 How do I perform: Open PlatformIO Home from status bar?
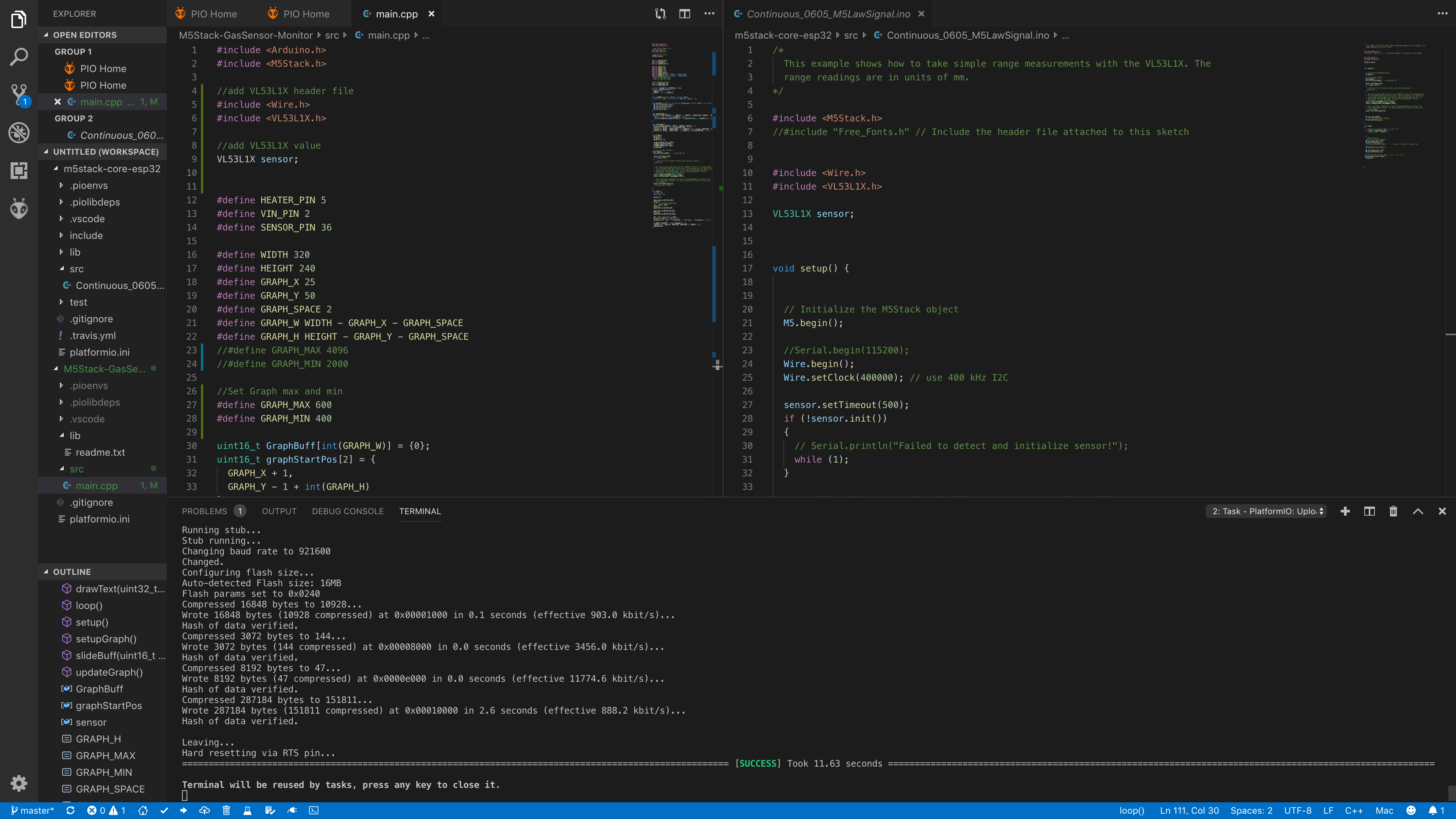tap(143, 811)
